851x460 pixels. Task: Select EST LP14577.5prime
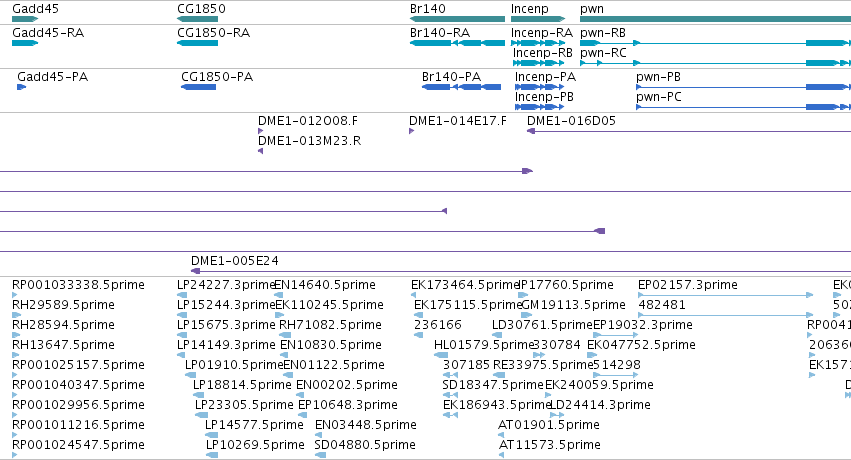212,436
